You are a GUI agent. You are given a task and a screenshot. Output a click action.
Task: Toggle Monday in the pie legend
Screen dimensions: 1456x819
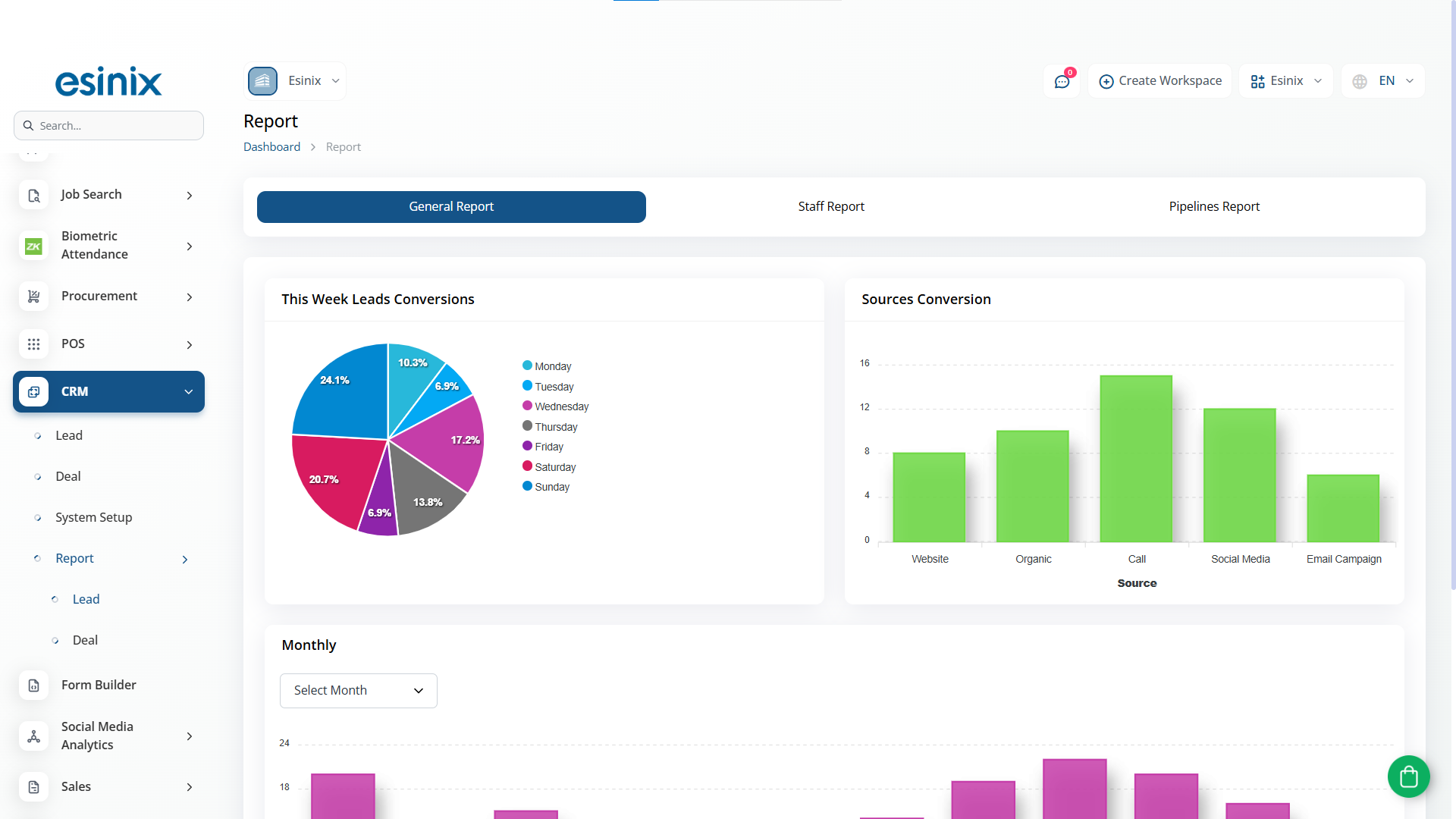tap(547, 366)
